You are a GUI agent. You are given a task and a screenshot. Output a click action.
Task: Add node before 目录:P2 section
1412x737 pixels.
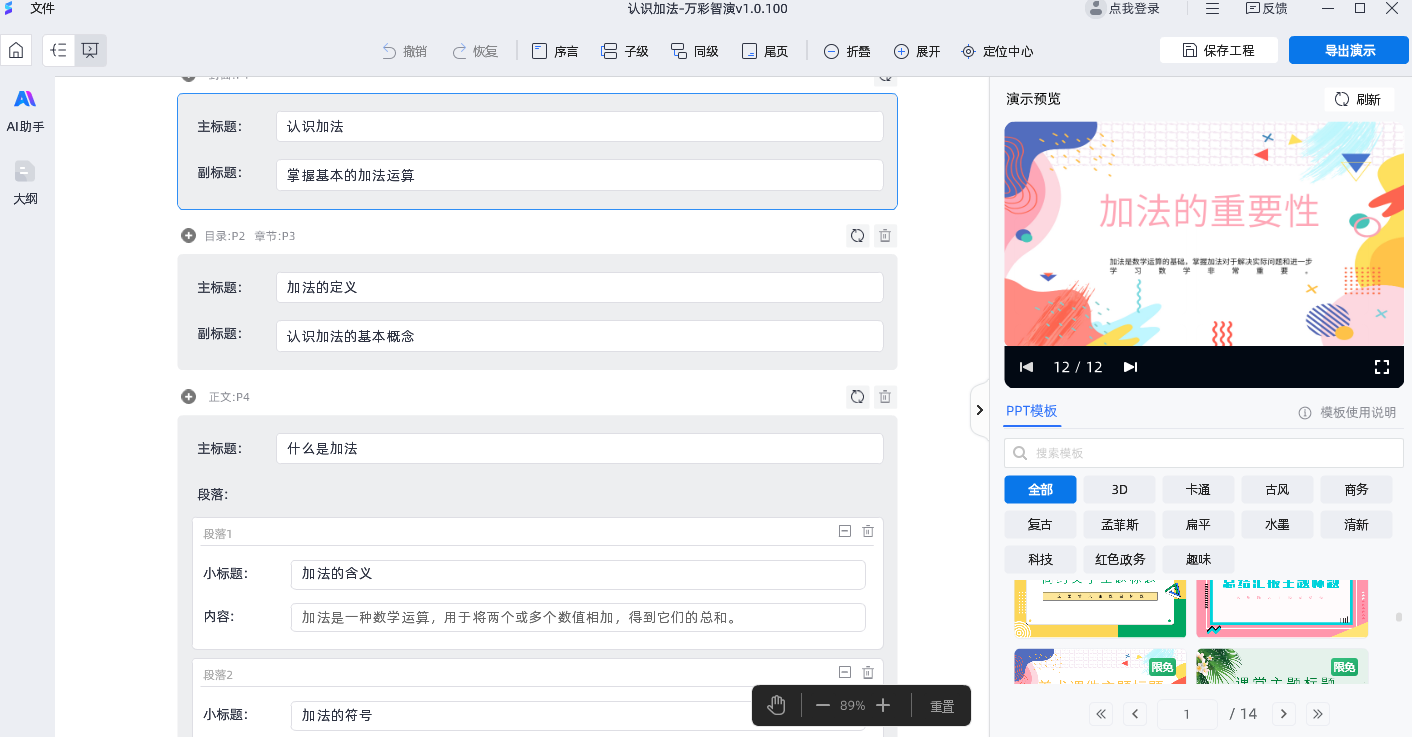188,236
